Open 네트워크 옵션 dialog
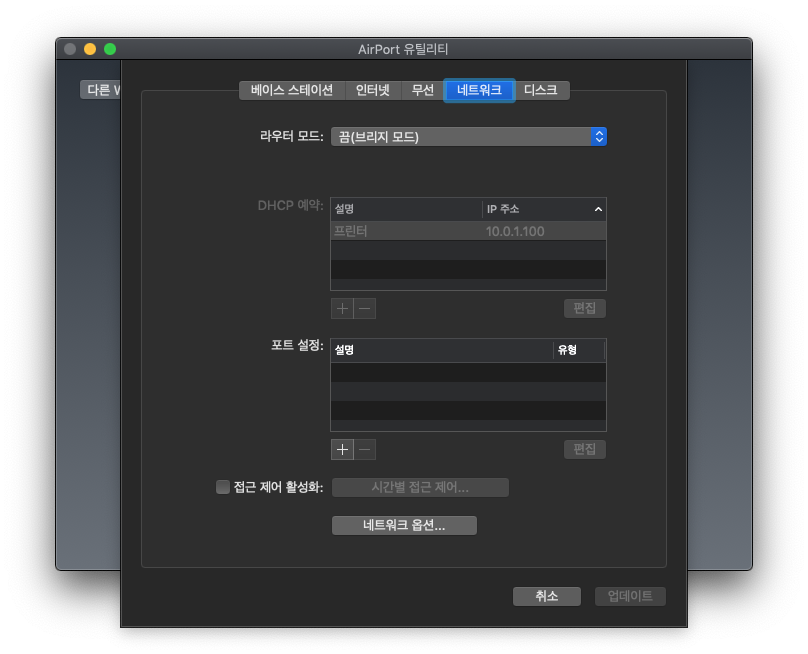808x654 pixels. coord(404,526)
